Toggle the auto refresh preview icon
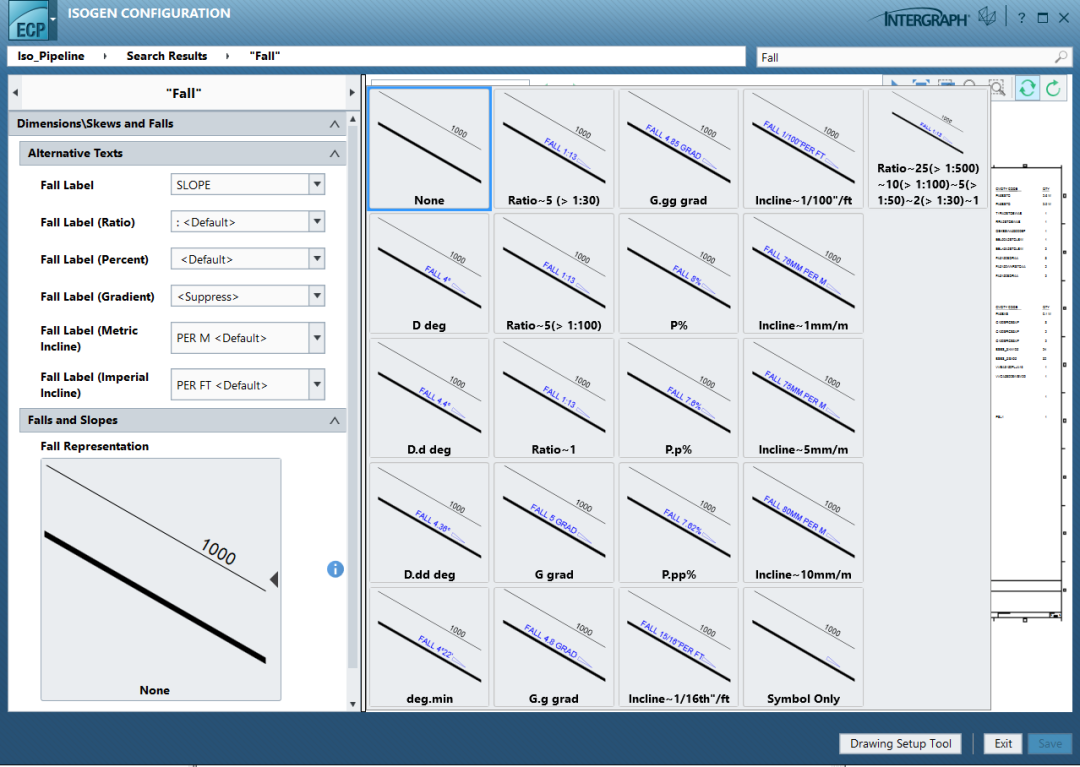The width and height of the screenshot is (1080, 767). click(1027, 88)
